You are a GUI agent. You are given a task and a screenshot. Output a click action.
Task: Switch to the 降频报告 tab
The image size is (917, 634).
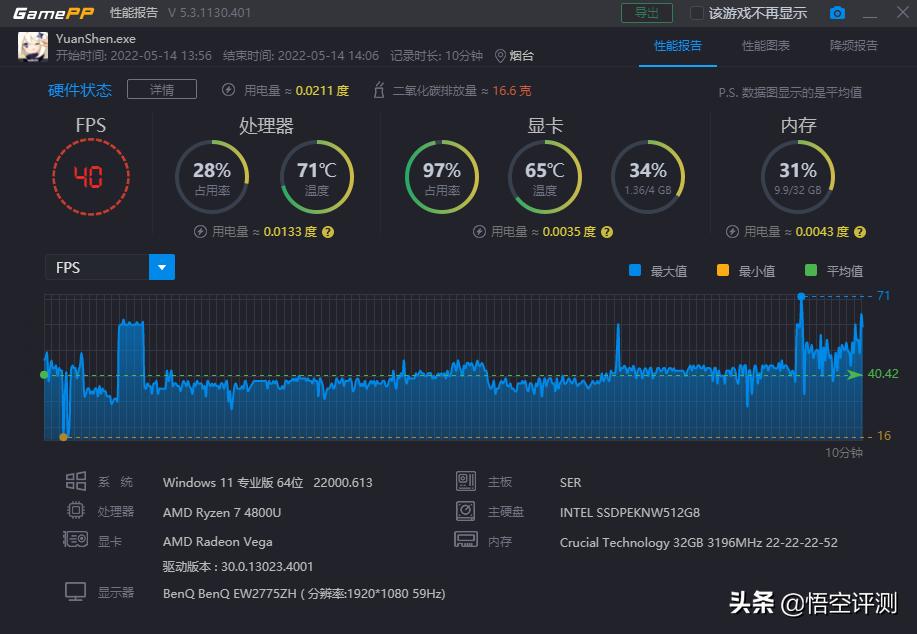click(x=853, y=47)
